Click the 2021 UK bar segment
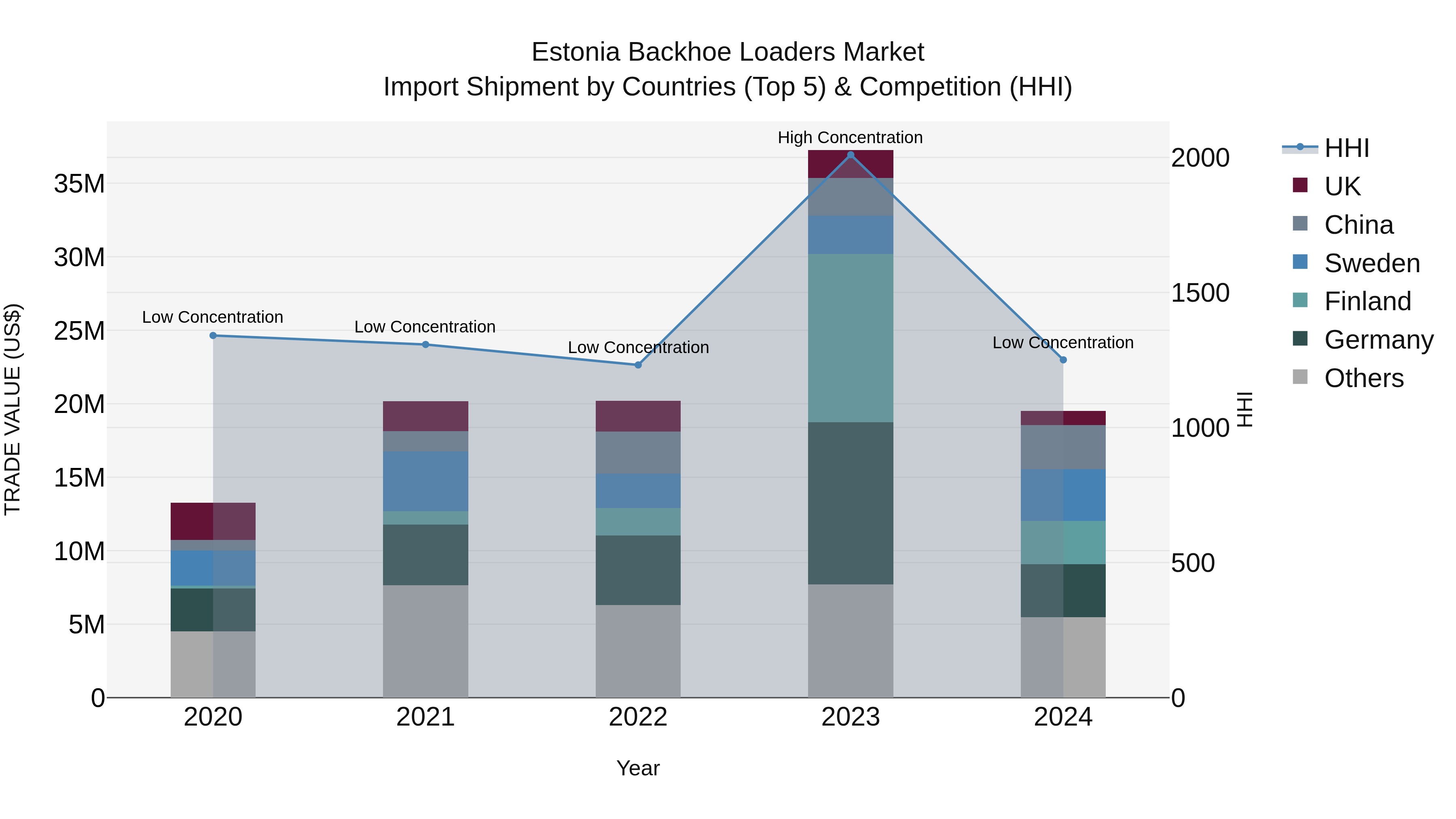This screenshot has height=819, width=1456. pos(425,417)
